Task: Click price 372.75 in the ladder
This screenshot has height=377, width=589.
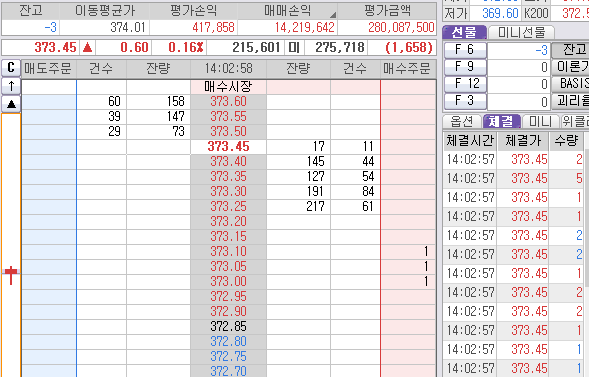Action: pos(228,357)
